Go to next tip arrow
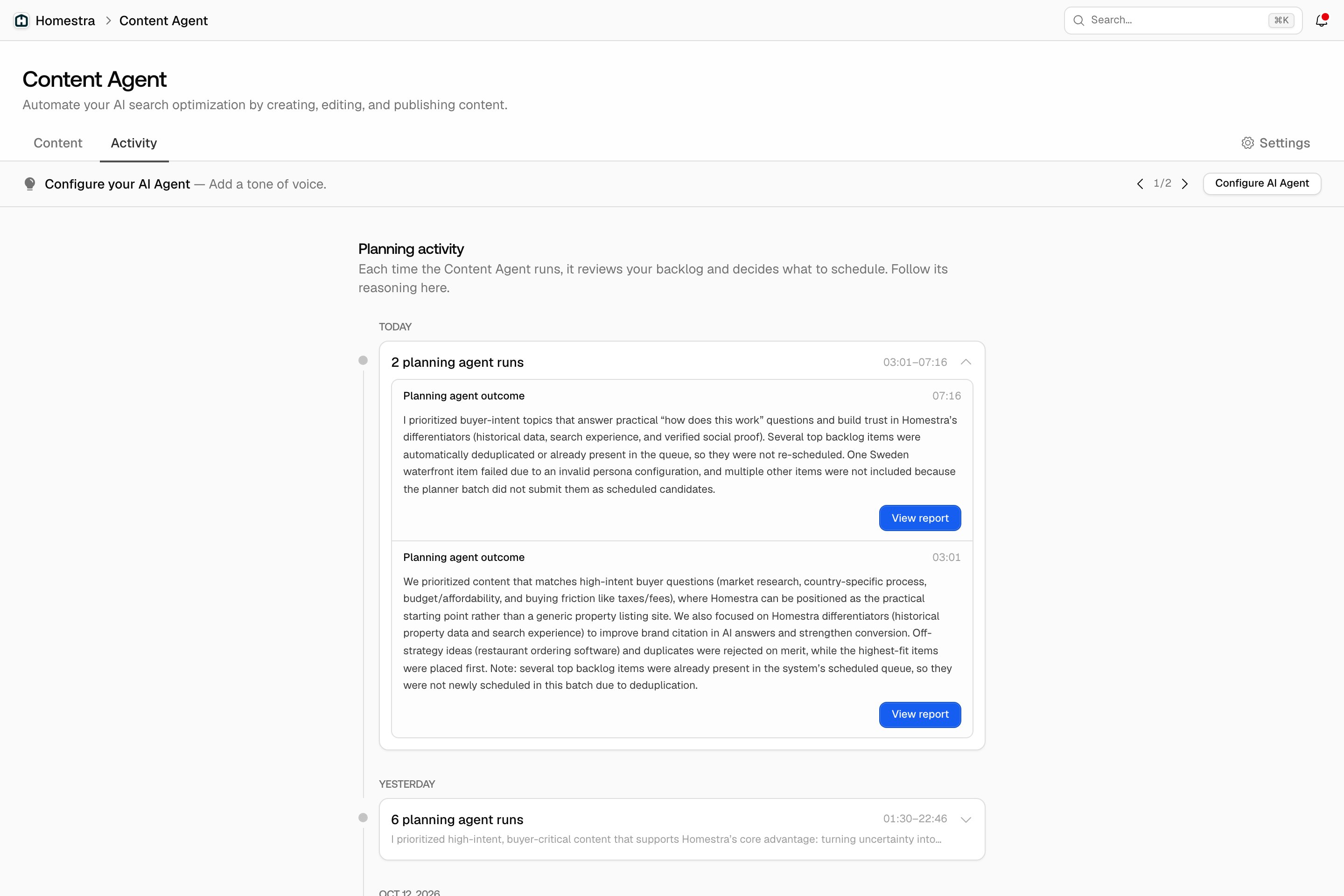Screen dimensions: 1344x896 point(1184,184)
